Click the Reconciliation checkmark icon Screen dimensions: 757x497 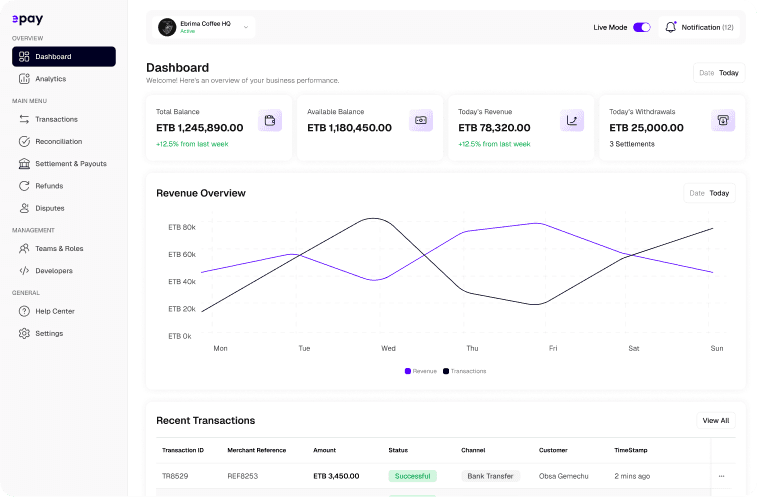pos(24,142)
